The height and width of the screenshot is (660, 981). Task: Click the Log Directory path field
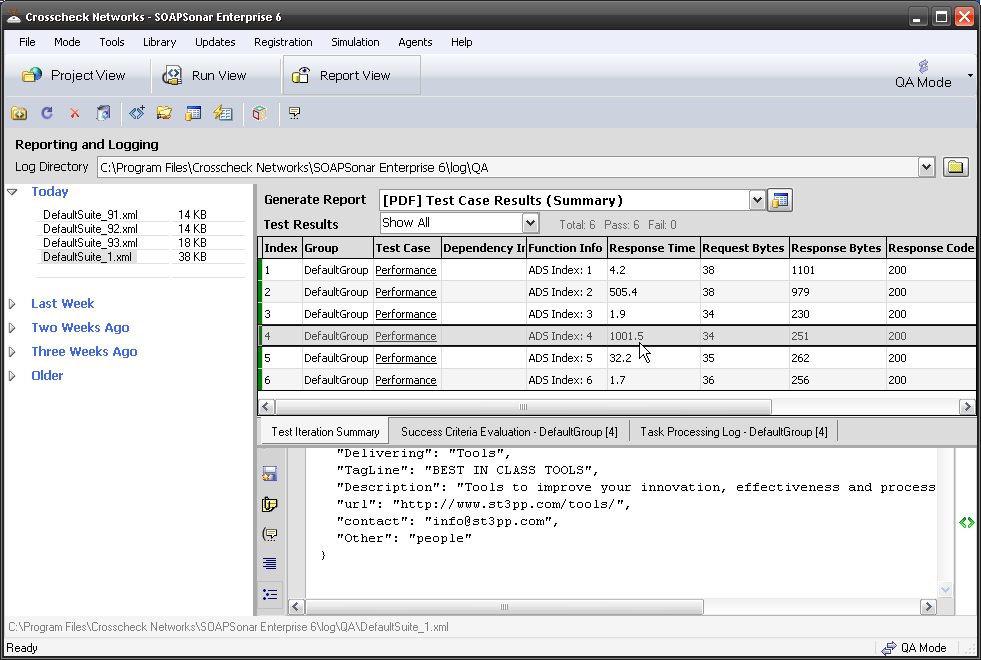click(x=507, y=167)
